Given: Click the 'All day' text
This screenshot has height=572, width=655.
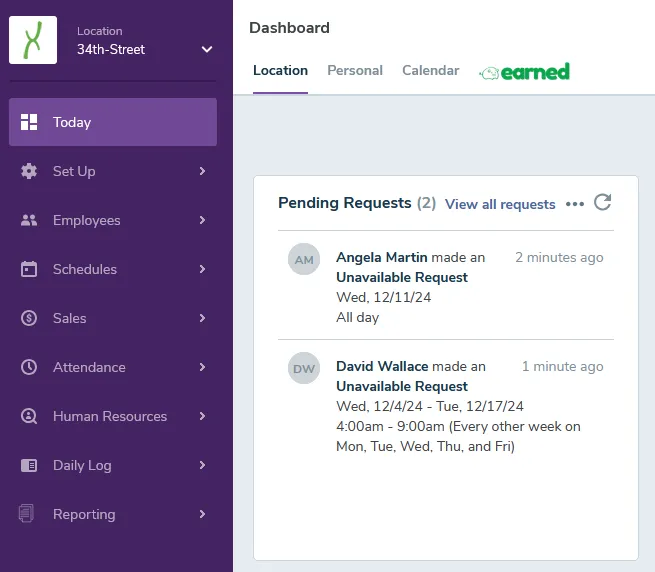Looking at the screenshot, I should [x=358, y=318].
